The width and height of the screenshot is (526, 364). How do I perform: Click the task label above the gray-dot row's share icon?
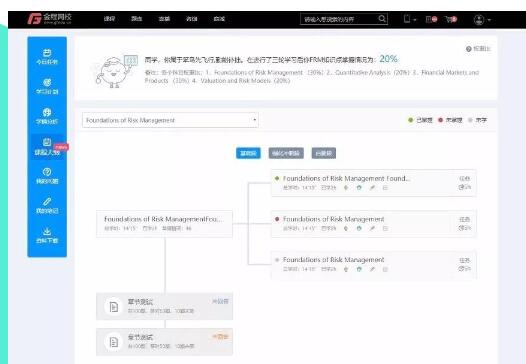[x=465, y=260]
